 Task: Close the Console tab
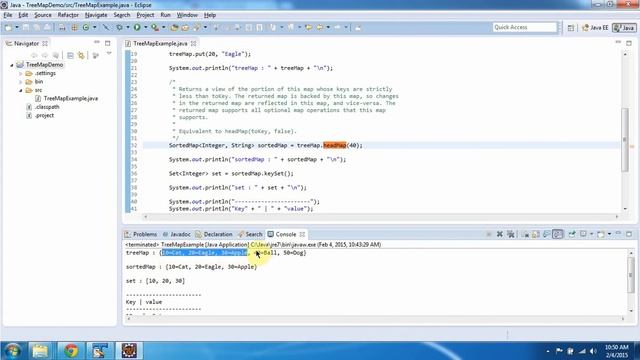(302, 234)
